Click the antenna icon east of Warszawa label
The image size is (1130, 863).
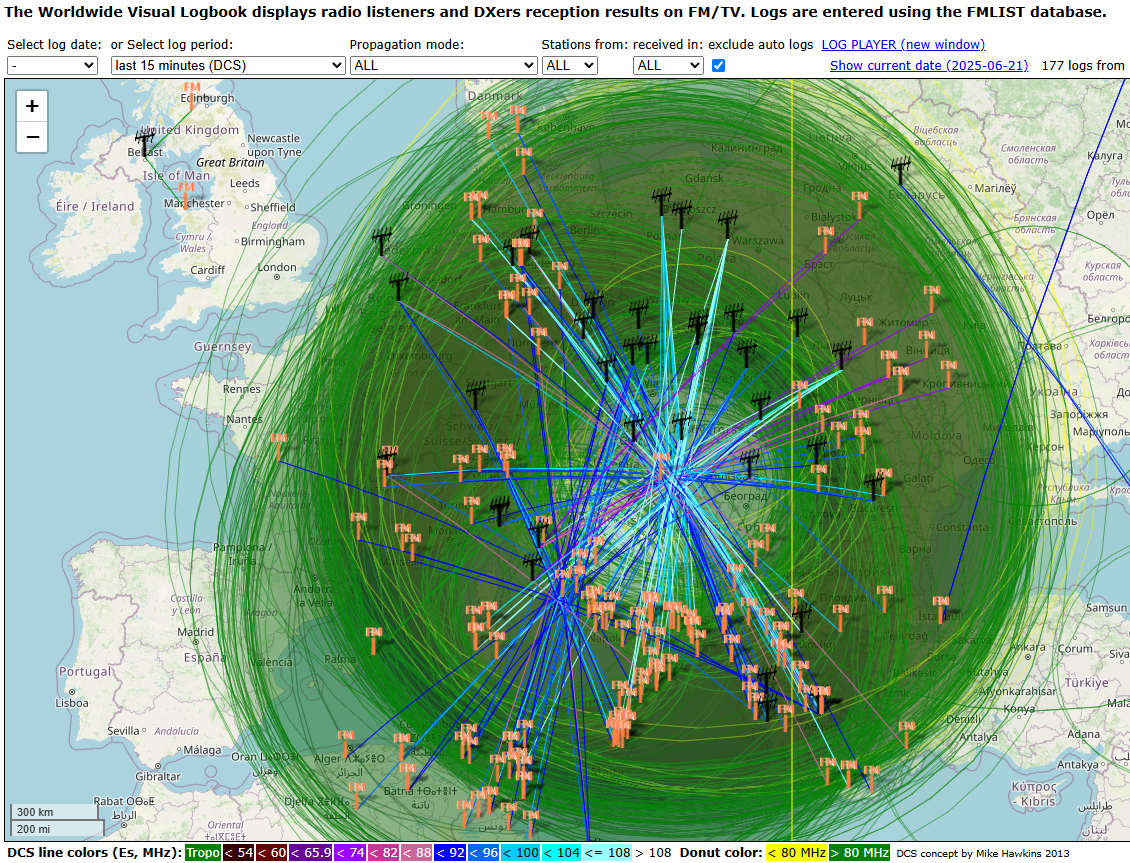point(729,223)
